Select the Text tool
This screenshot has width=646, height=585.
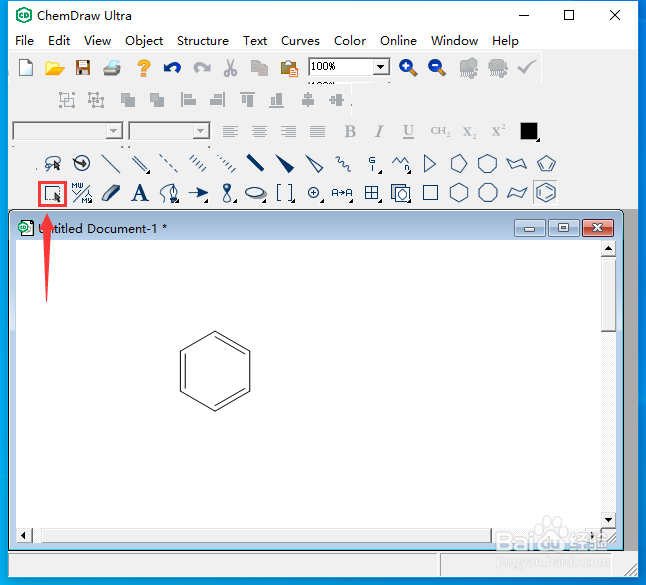pos(140,193)
